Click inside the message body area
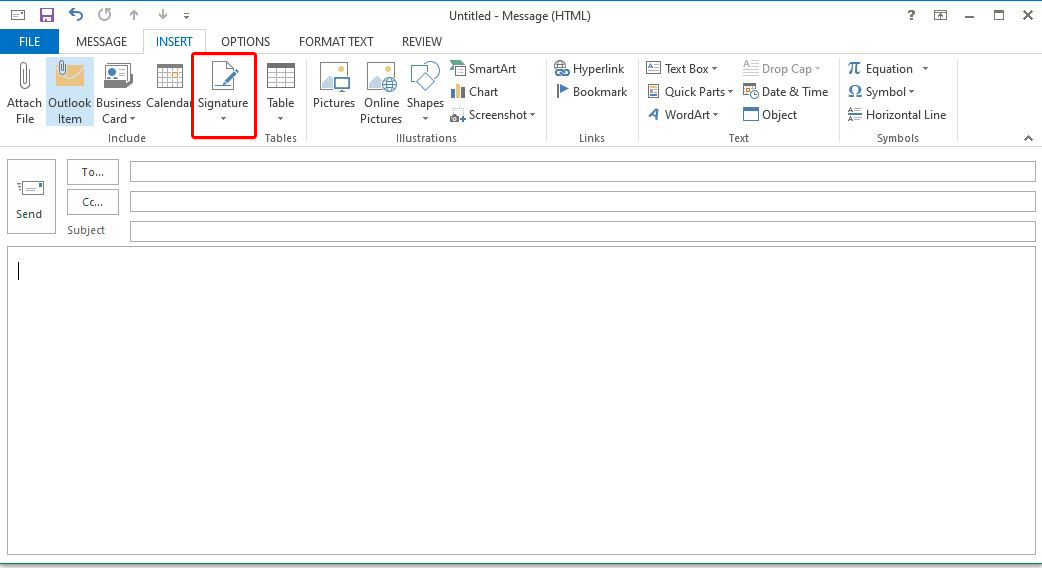The height and width of the screenshot is (568, 1042). (x=521, y=401)
